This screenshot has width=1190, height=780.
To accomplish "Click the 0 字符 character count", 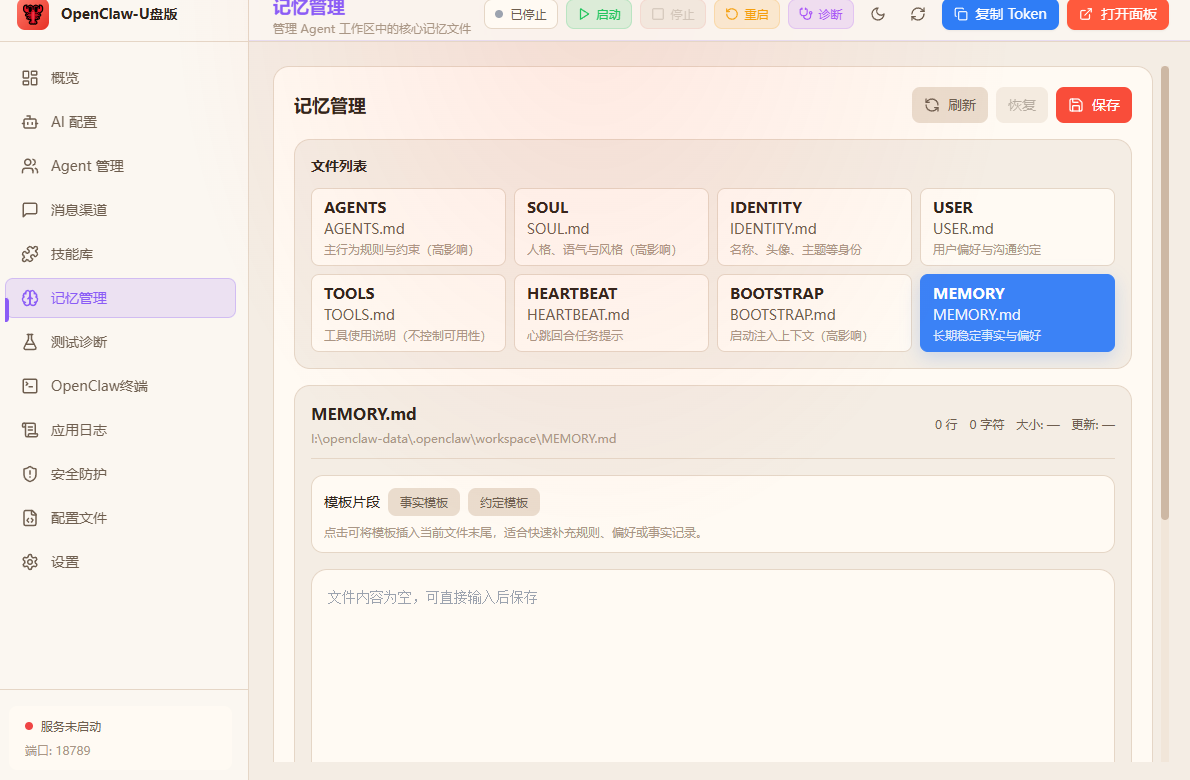I will pyautogui.click(x=987, y=425).
